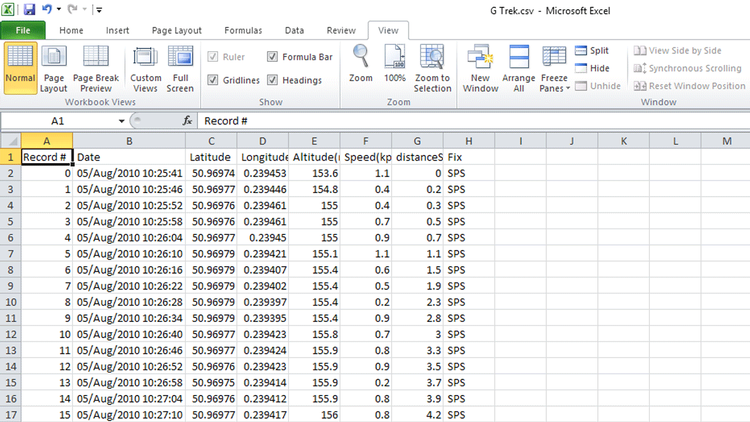Hide the current window
750x422 pixels.
(591, 68)
